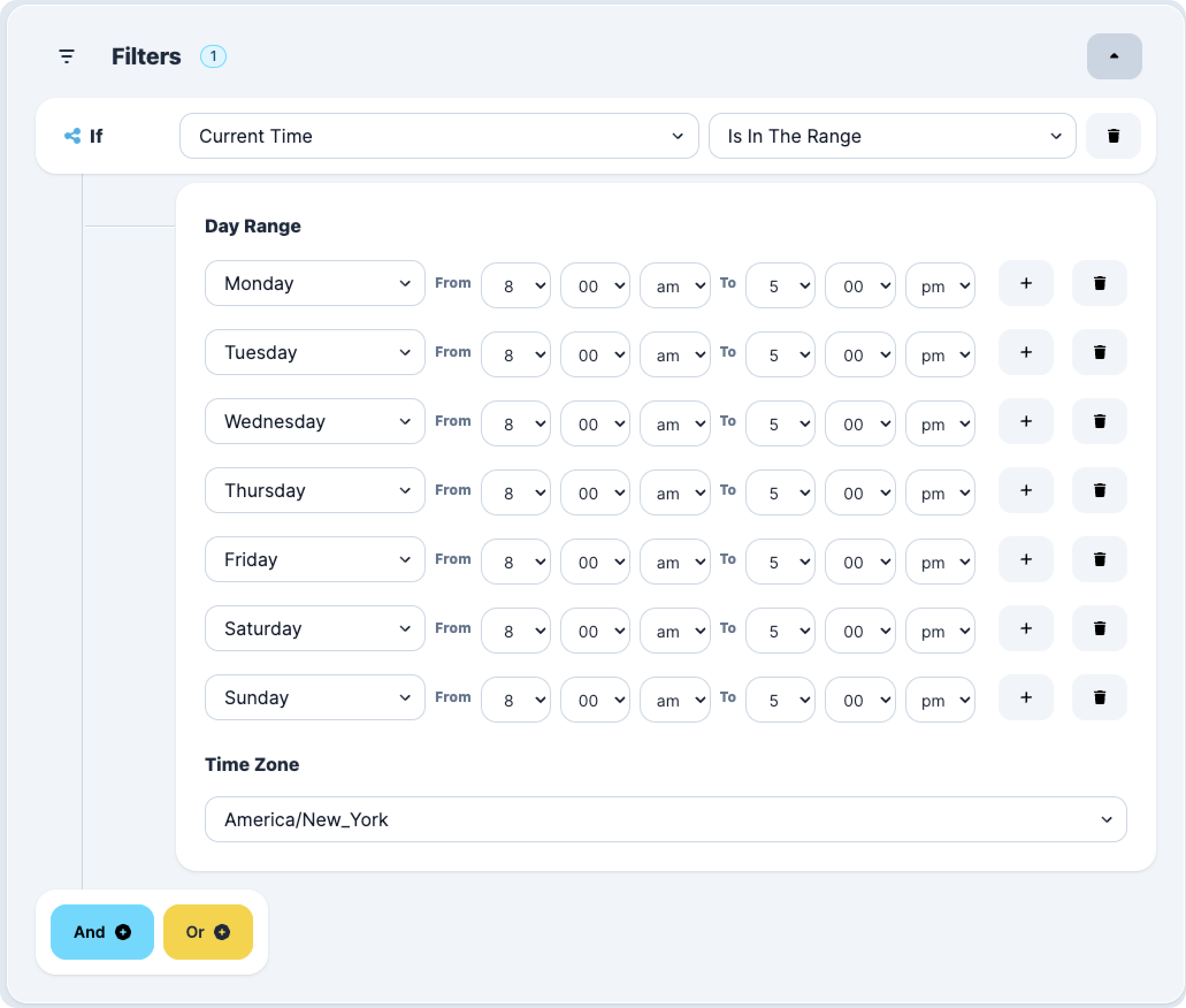This screenshot has height=1008, width=1186.
Task: Add a time range for Sunday
Action: point(1026,697)
